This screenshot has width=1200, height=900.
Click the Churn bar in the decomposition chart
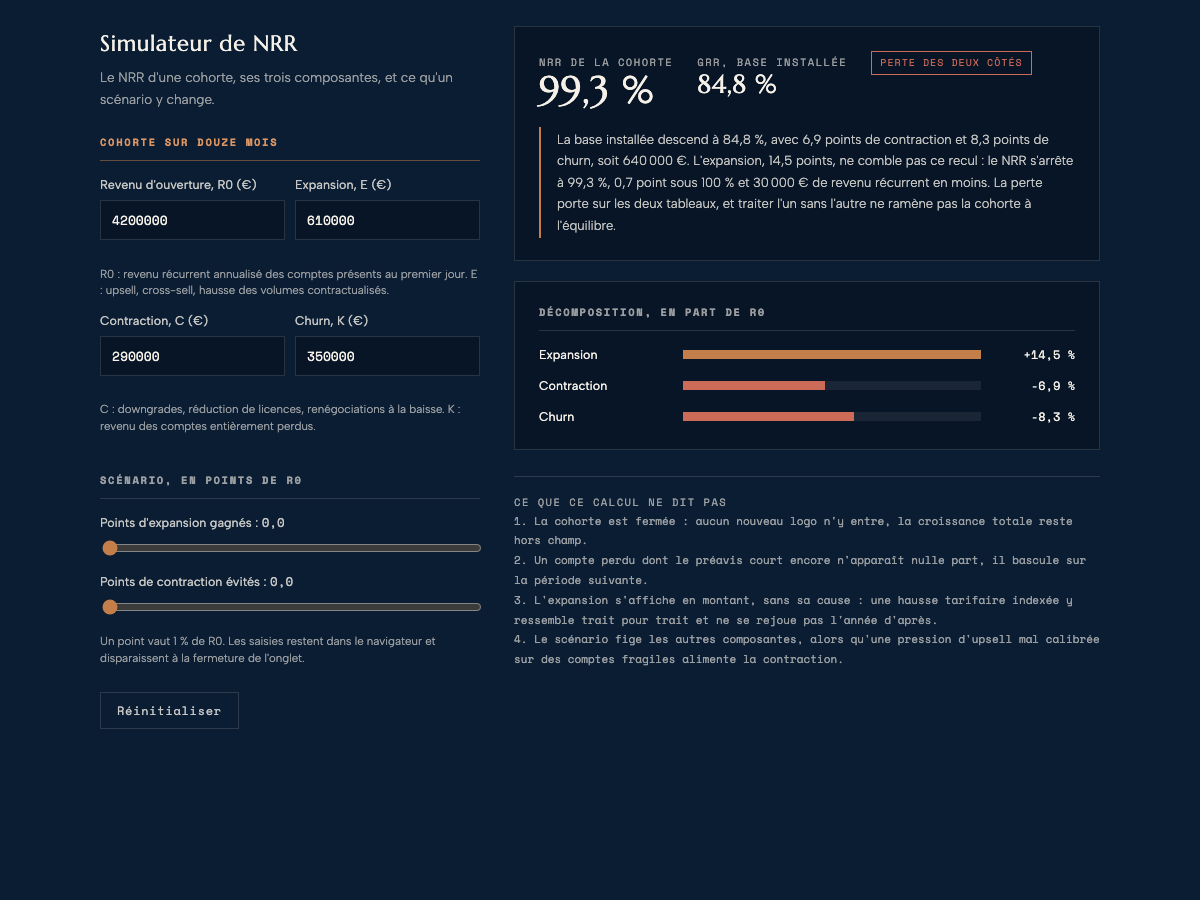click(x=768, y=417)
